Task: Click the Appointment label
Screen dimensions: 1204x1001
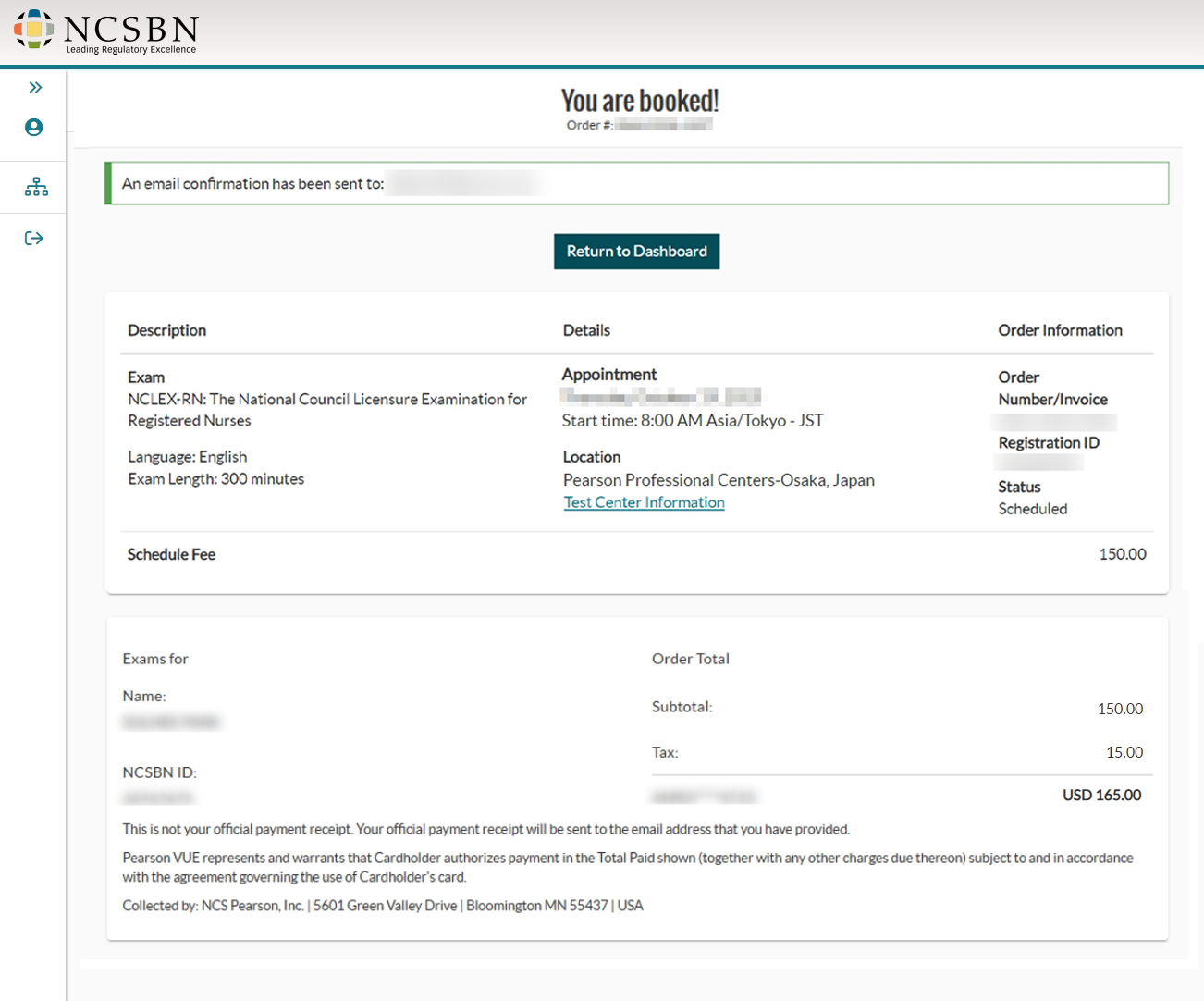Action: click(609, 375)
